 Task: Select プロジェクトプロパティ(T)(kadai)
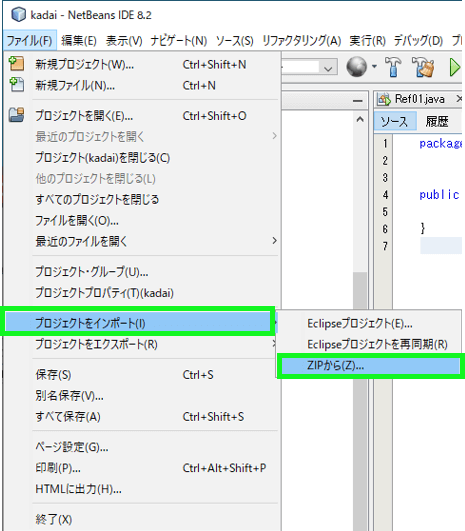tap(142, 293)
